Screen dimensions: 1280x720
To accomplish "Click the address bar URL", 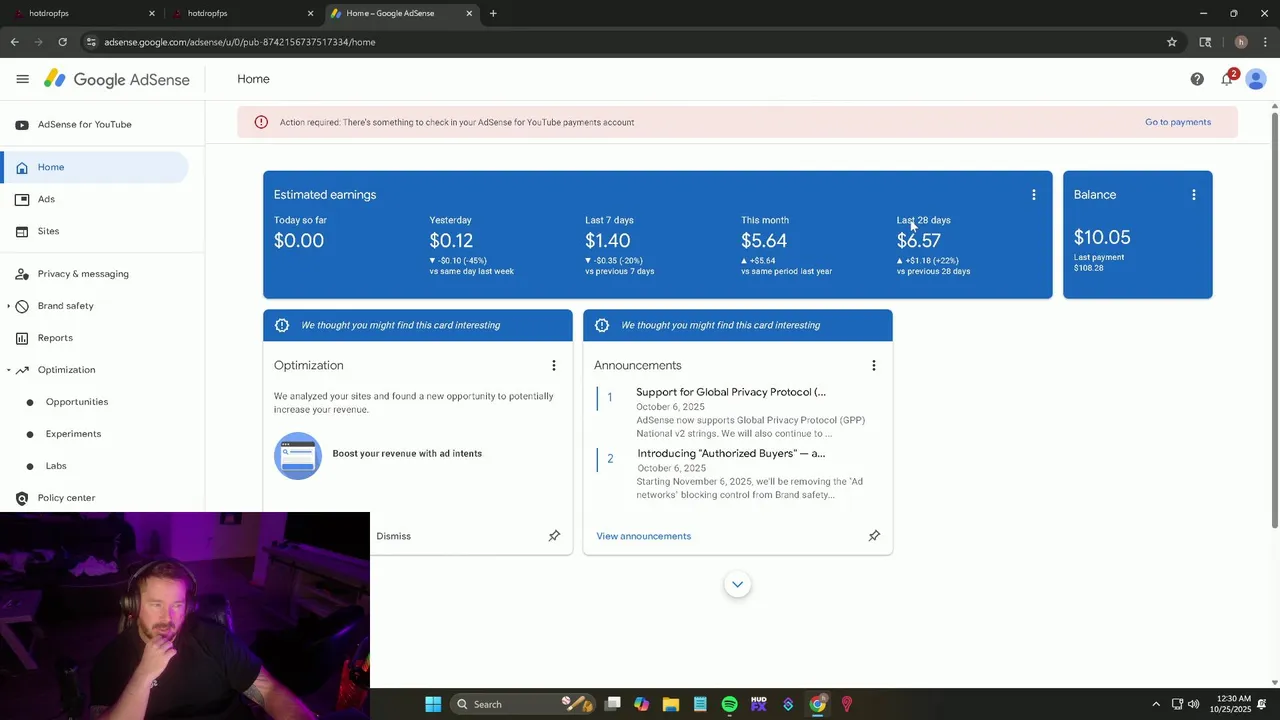I will point(240,42).
